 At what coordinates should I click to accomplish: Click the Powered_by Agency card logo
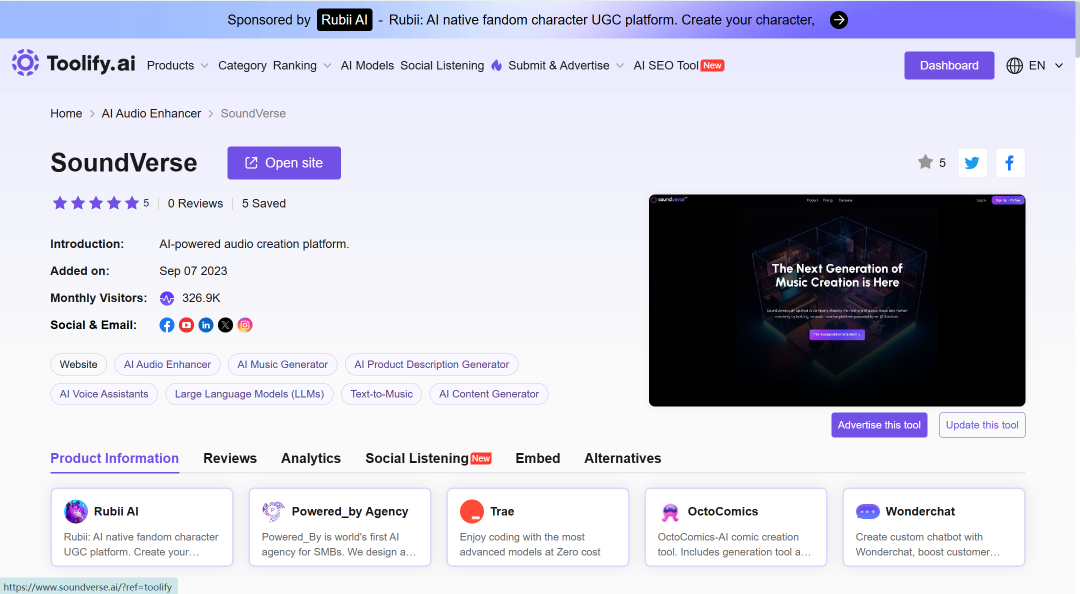[x=273, y=511]
